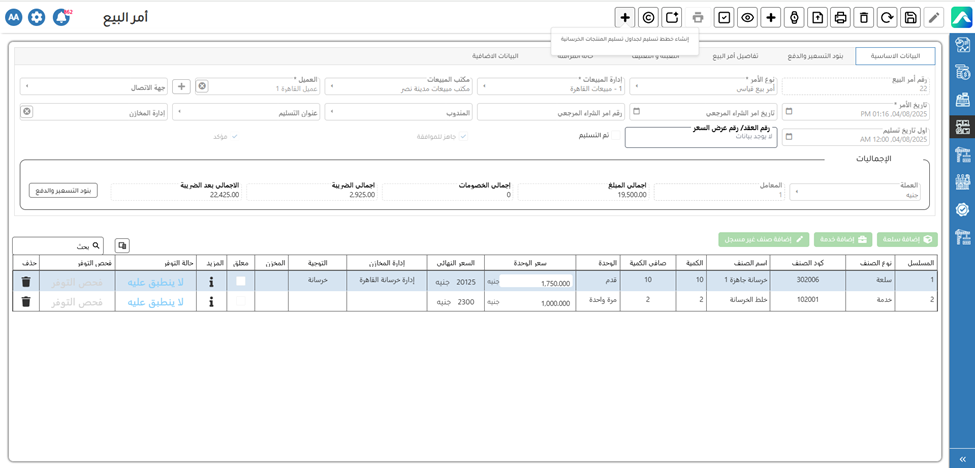Open the notifications bell icon

(61, 18)
